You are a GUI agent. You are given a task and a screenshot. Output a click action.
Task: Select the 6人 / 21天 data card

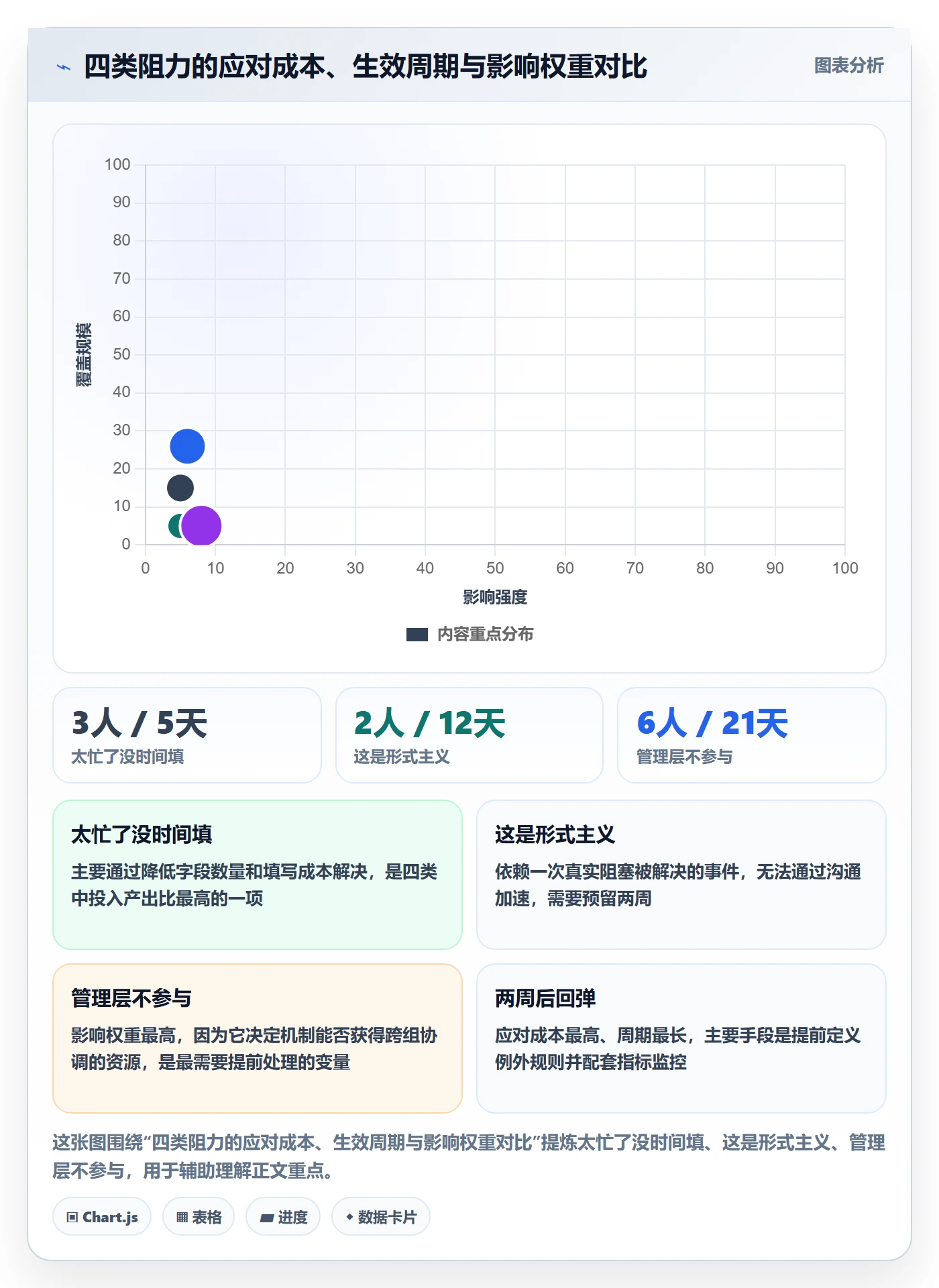[x=752, y=735]
